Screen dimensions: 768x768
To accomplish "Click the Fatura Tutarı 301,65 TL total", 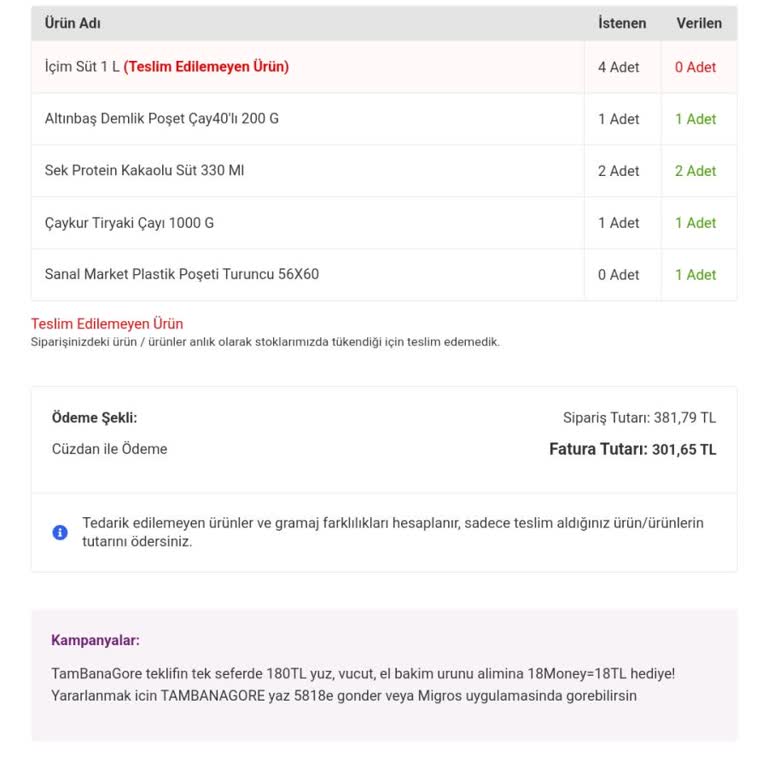I will coord(632,449).
